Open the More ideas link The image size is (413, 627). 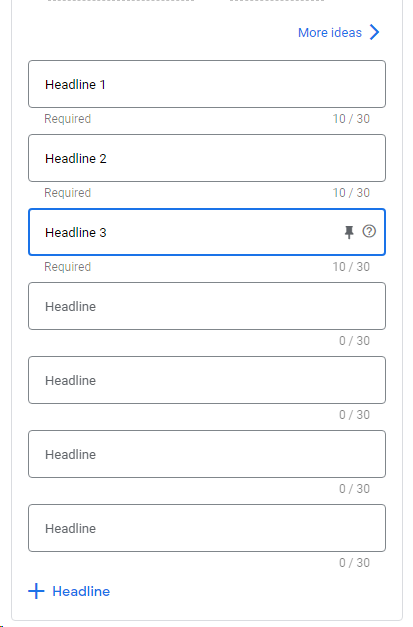point(330,32)
